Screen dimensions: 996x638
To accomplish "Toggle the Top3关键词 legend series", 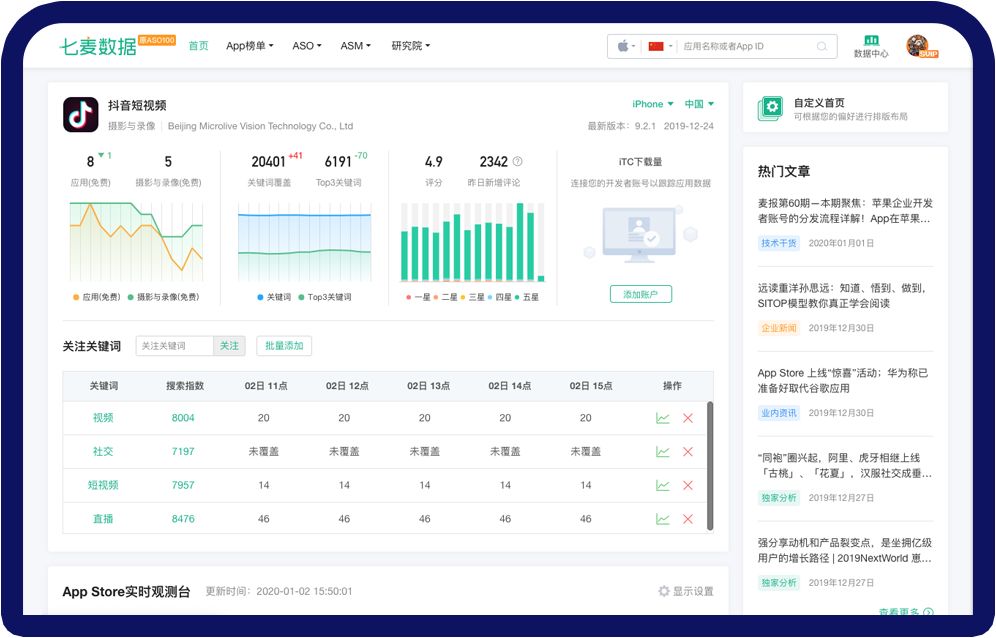I will (325, 297).
